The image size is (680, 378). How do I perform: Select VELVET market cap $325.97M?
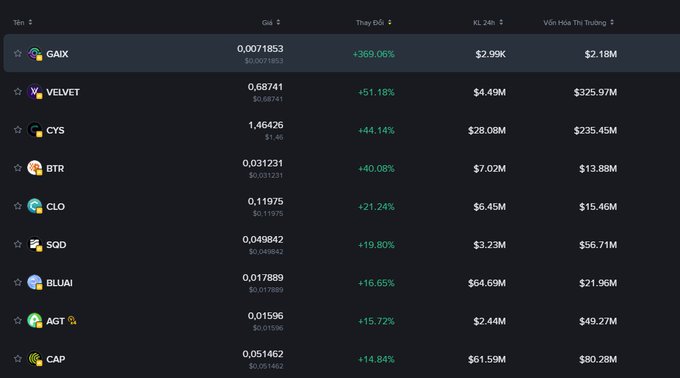pos(595,92)
